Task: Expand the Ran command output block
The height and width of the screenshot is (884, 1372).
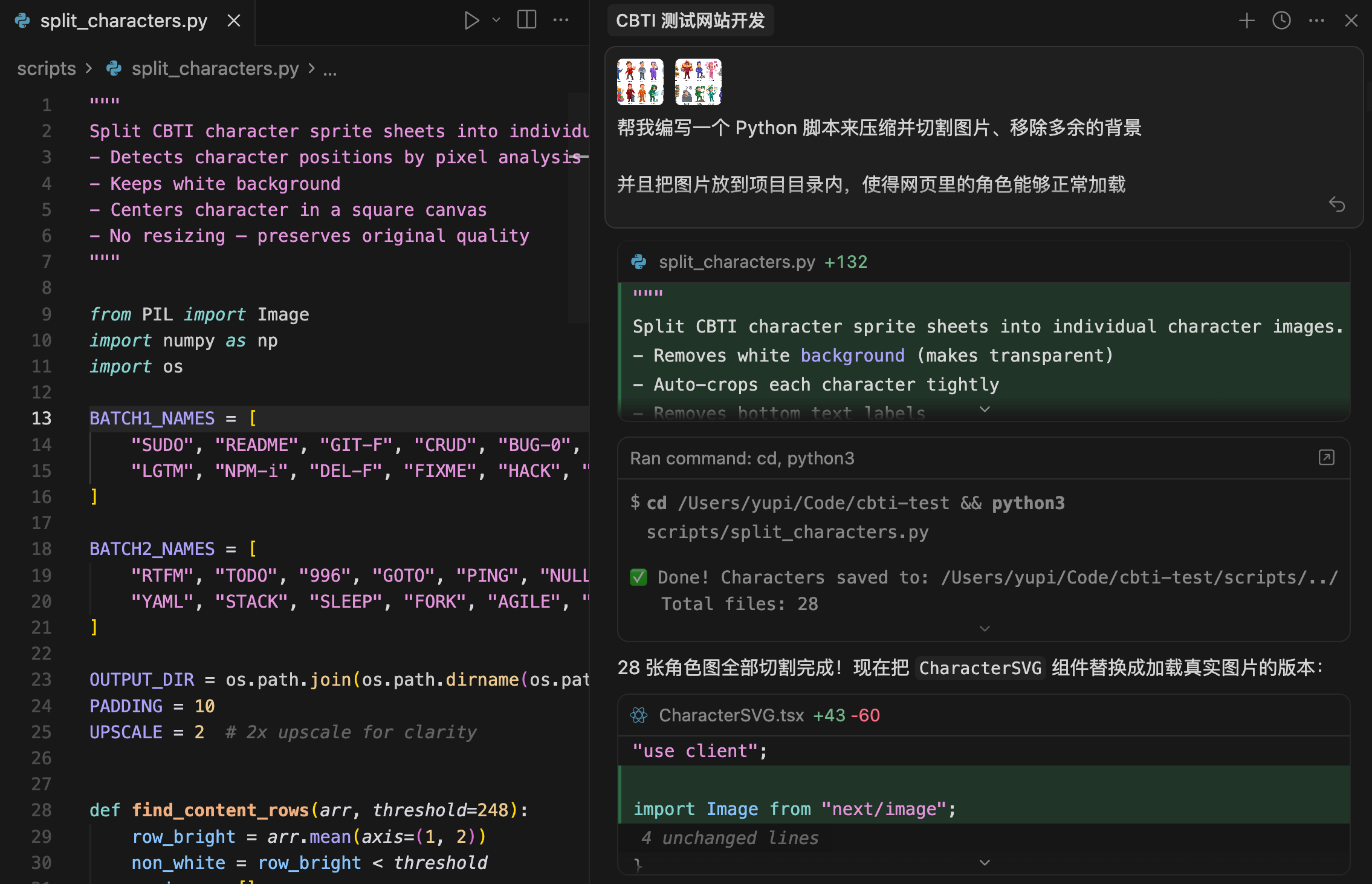Action: pos(985,629)
